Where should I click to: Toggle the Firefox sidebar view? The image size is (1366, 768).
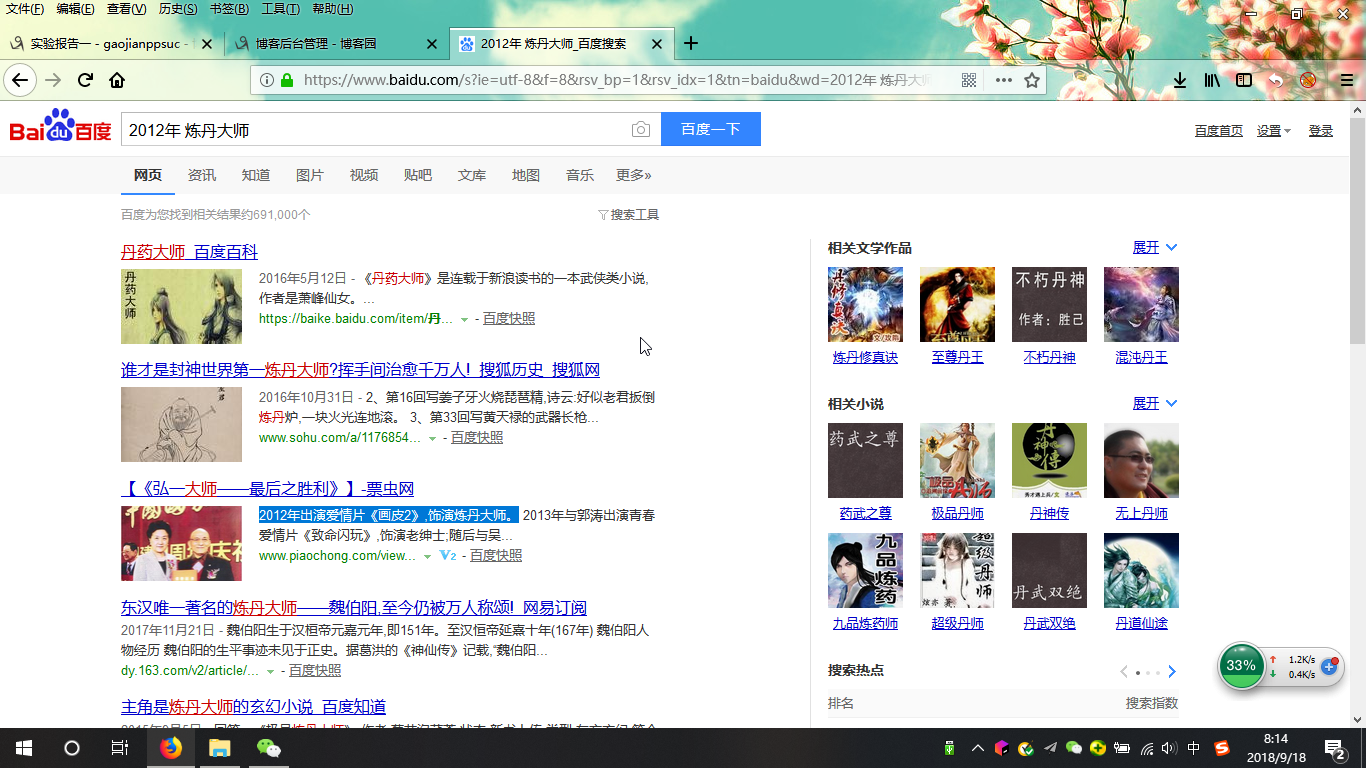coord(1244,80)
